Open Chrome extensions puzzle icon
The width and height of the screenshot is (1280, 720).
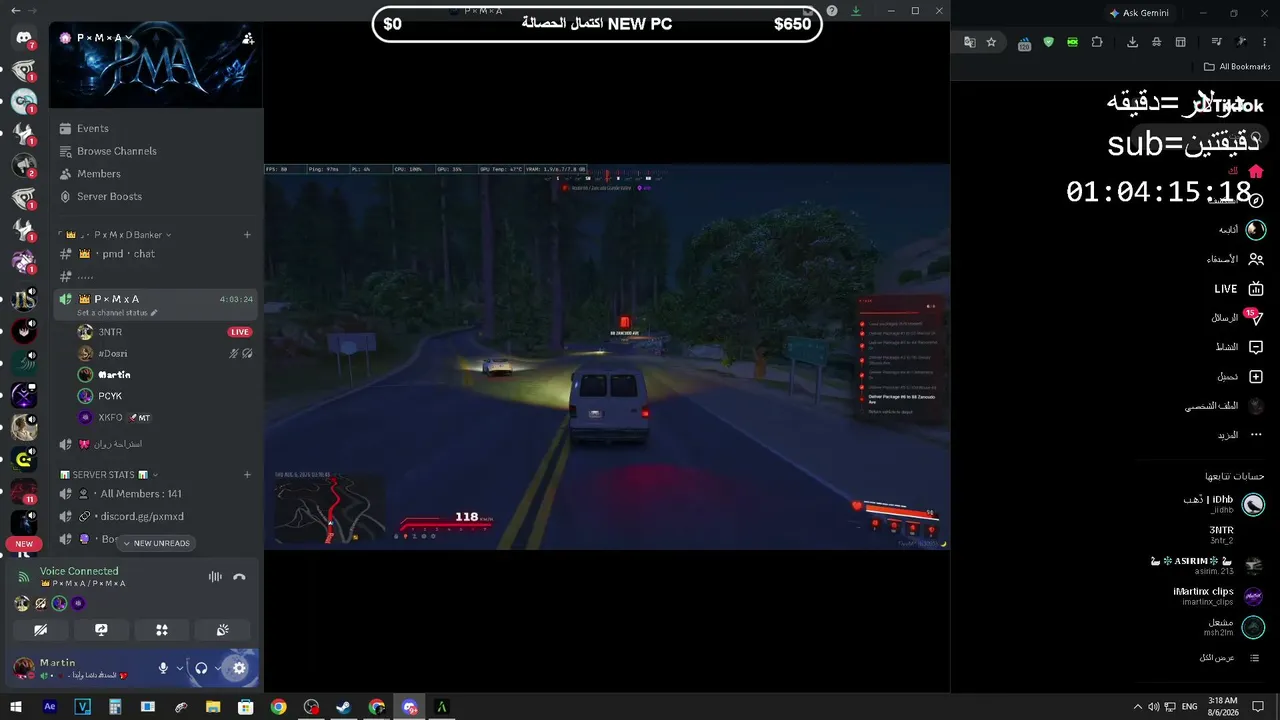1097,42
